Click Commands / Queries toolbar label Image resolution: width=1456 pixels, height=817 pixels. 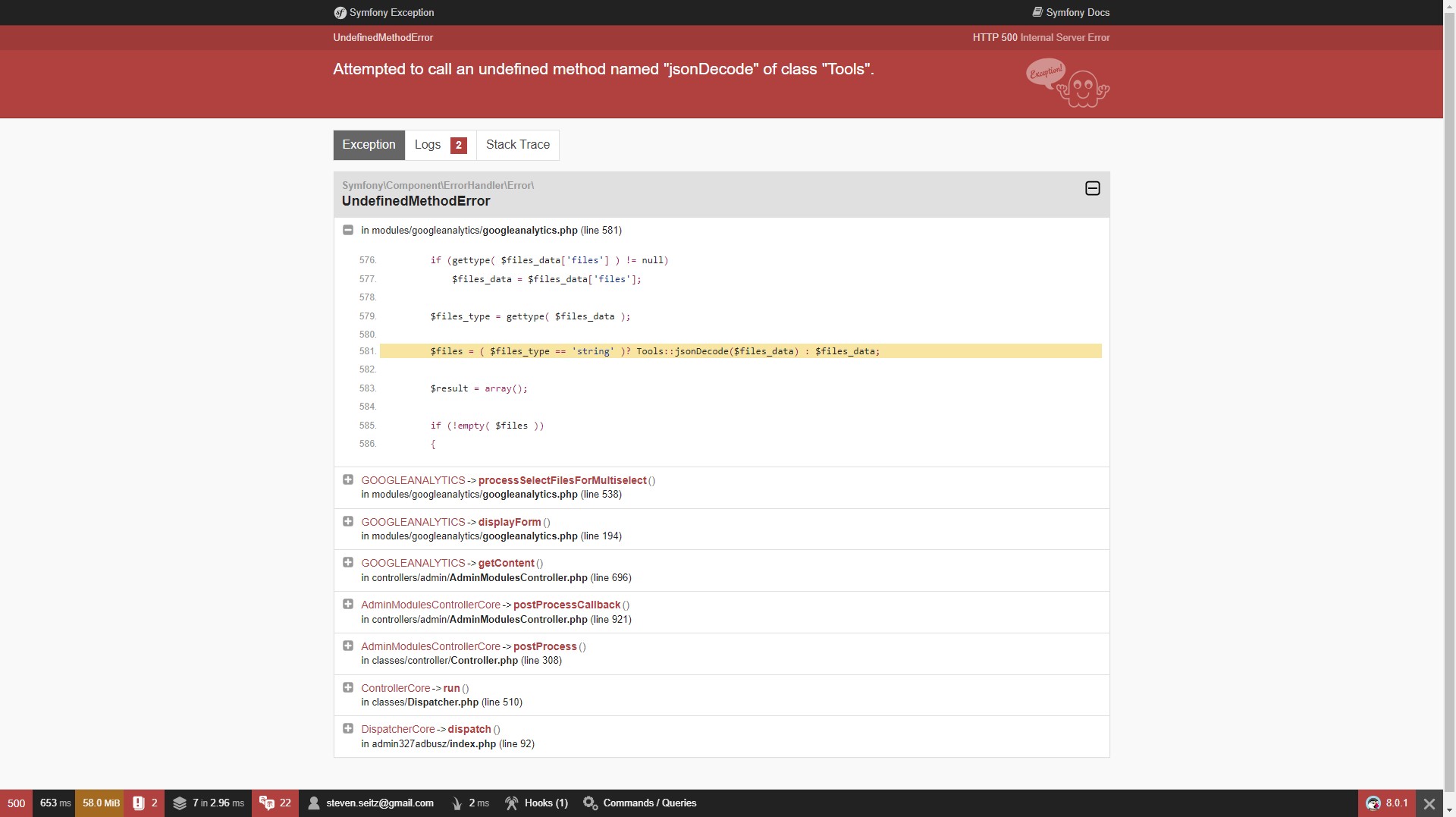point(650,803)
